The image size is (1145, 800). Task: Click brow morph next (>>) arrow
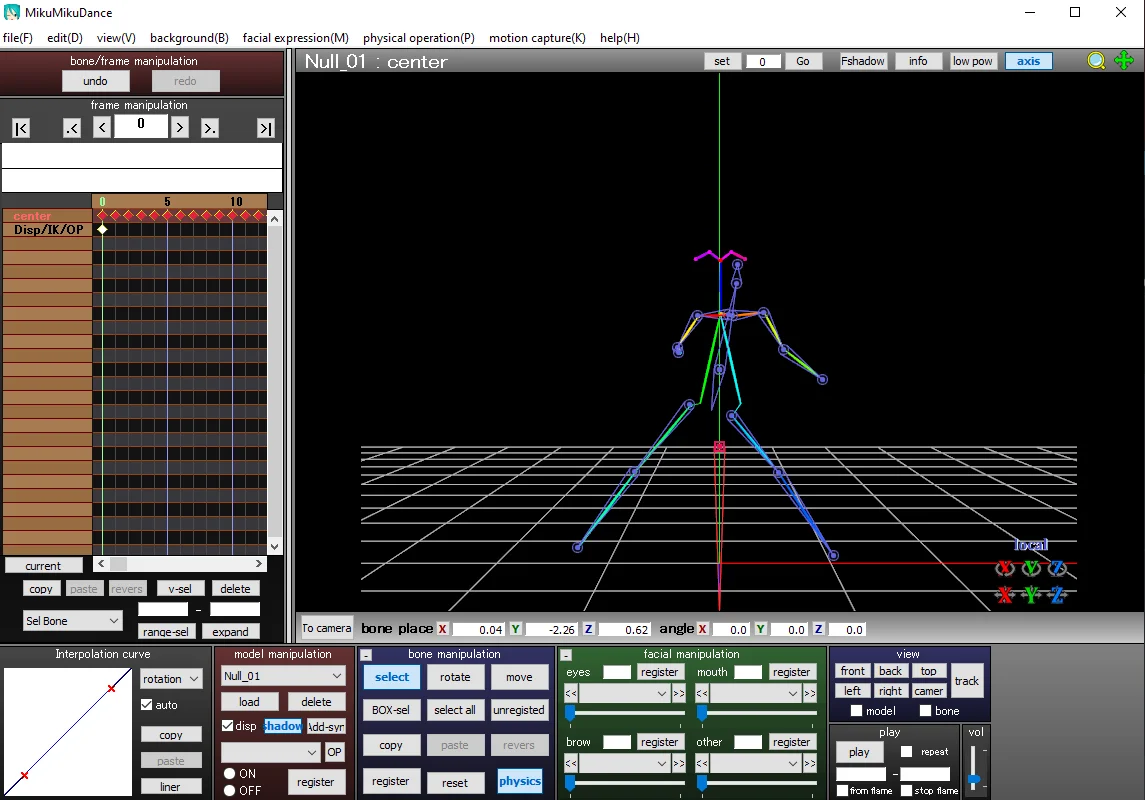(x=678, y=764)
